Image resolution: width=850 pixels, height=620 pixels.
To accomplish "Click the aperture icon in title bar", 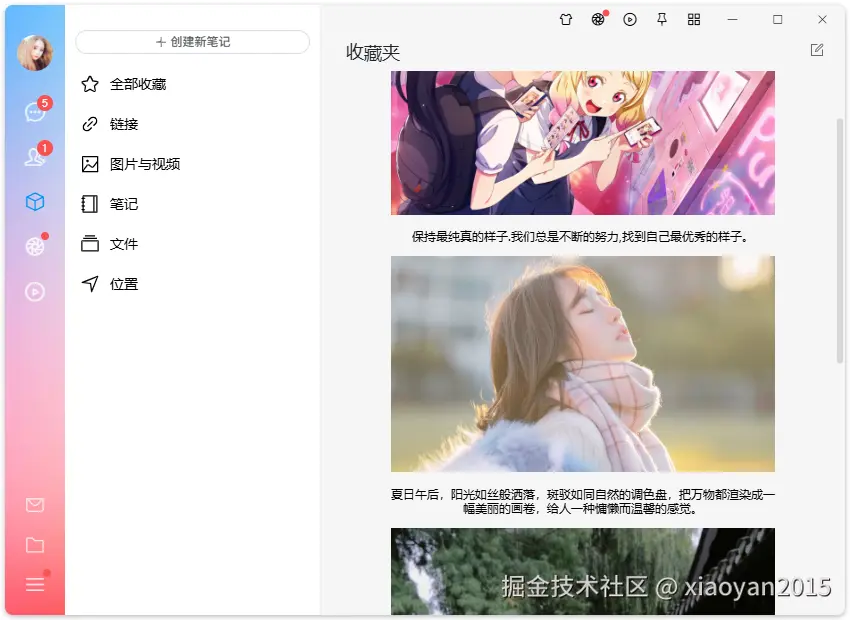I will click(598, 20).
